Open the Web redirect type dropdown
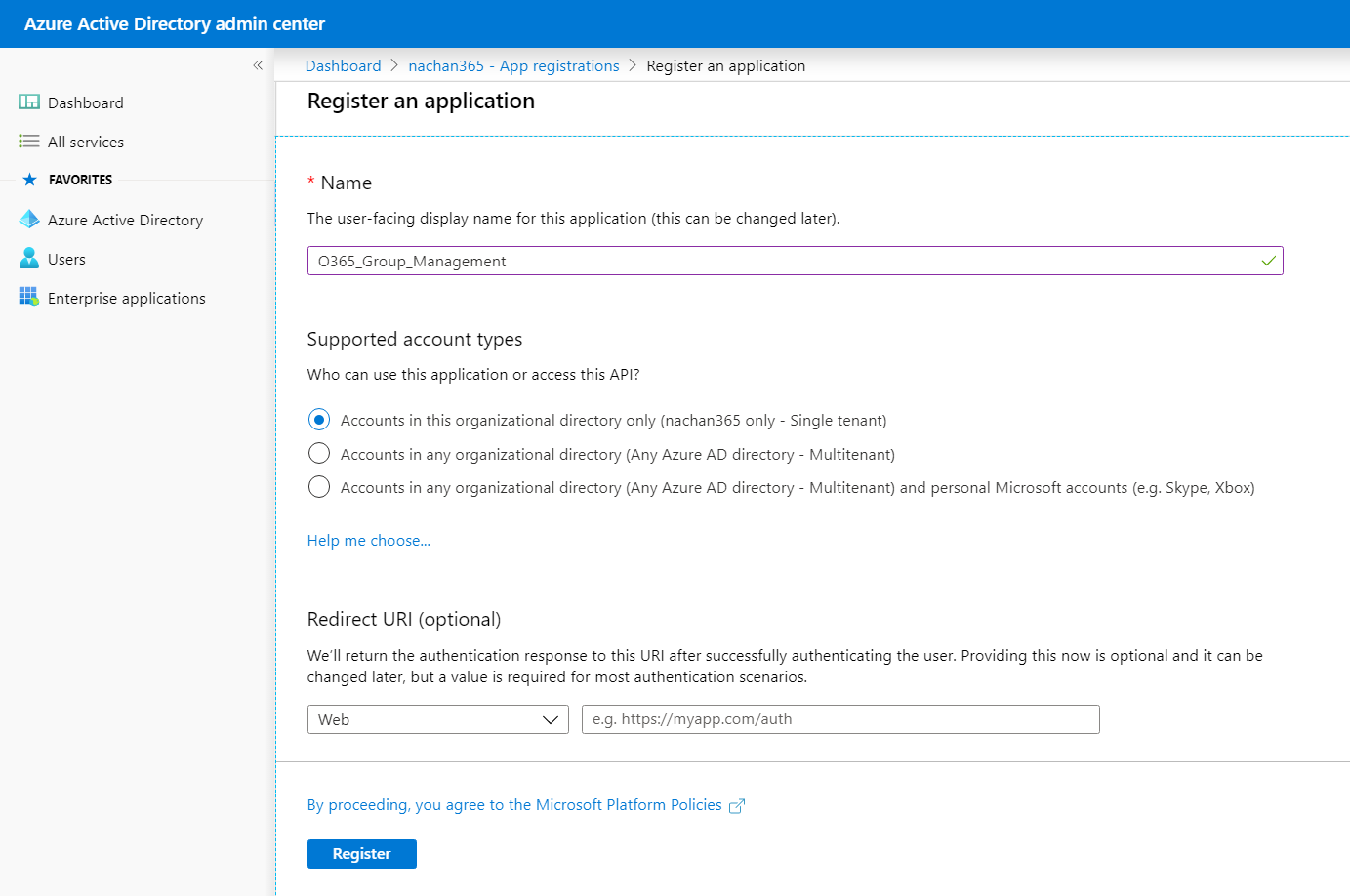 (x=437, y=719)
